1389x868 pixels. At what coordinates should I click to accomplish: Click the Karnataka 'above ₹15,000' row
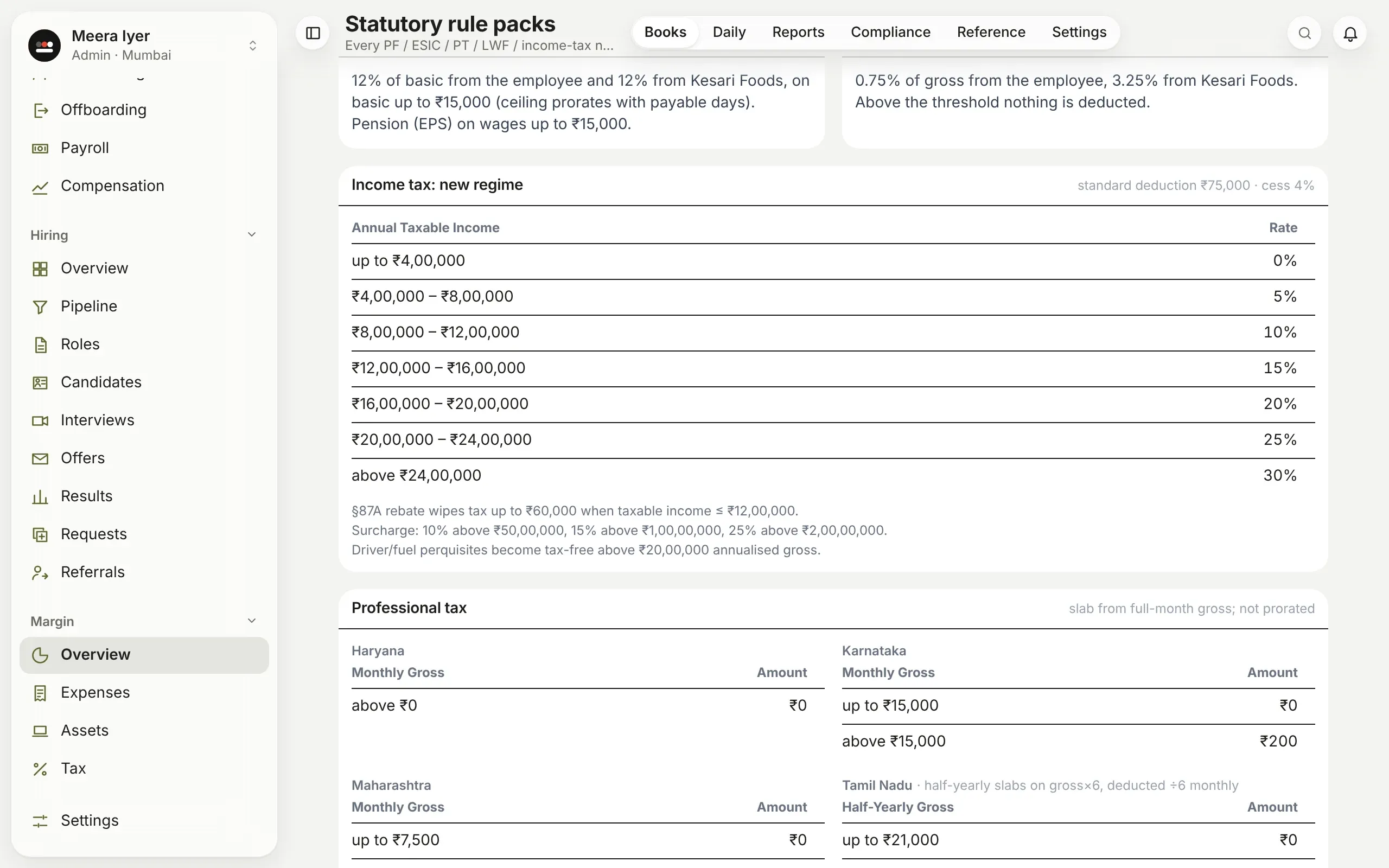(1078, 742)
